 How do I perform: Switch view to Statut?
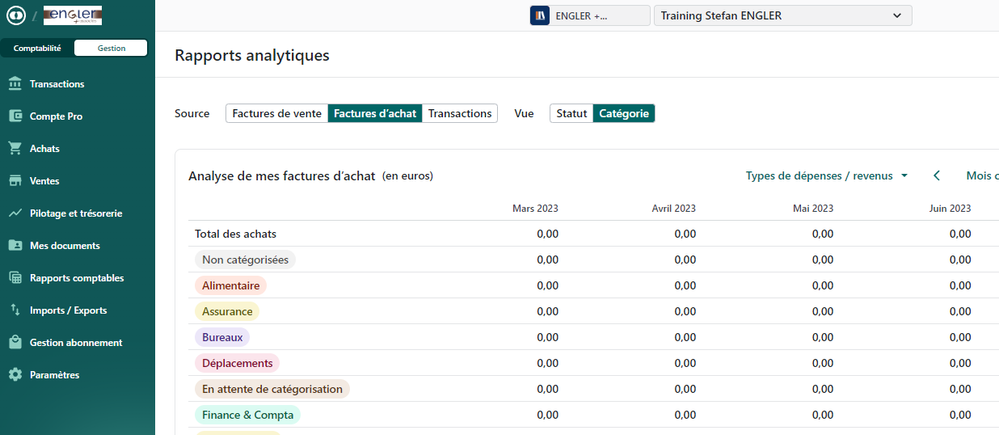[571, 114]
